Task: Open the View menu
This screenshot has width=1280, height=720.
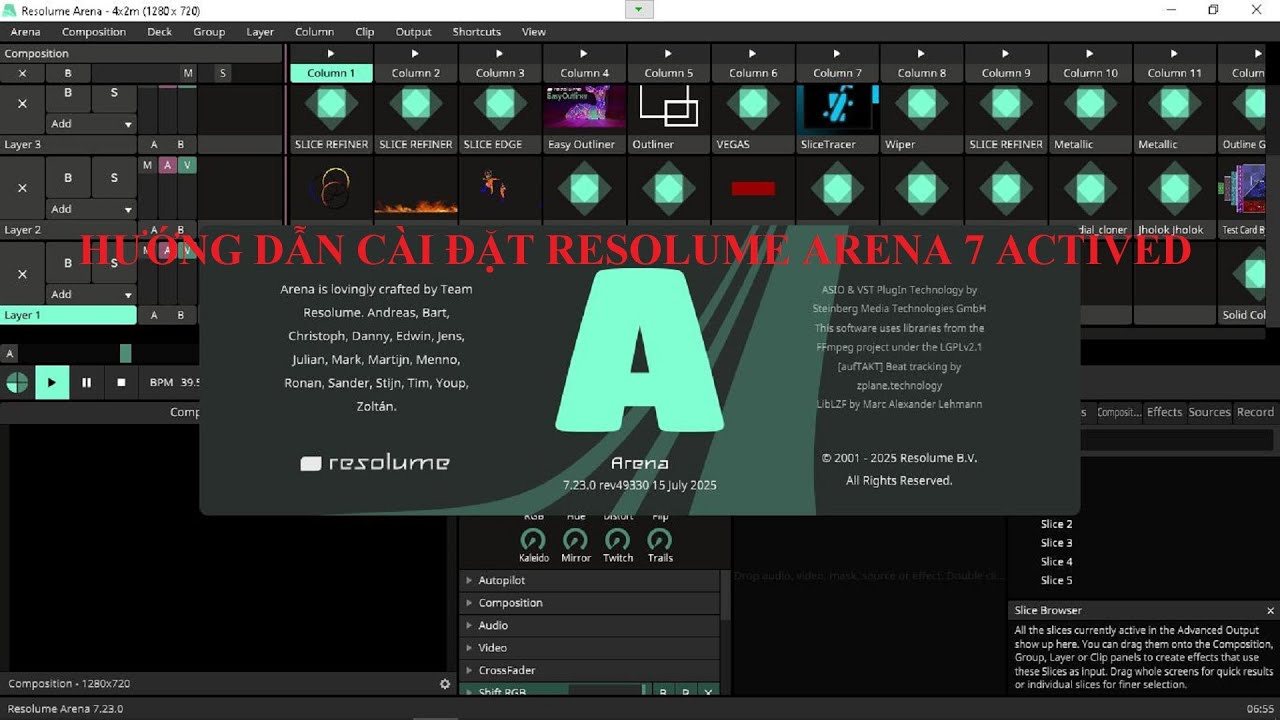Action: pos(534,32)
